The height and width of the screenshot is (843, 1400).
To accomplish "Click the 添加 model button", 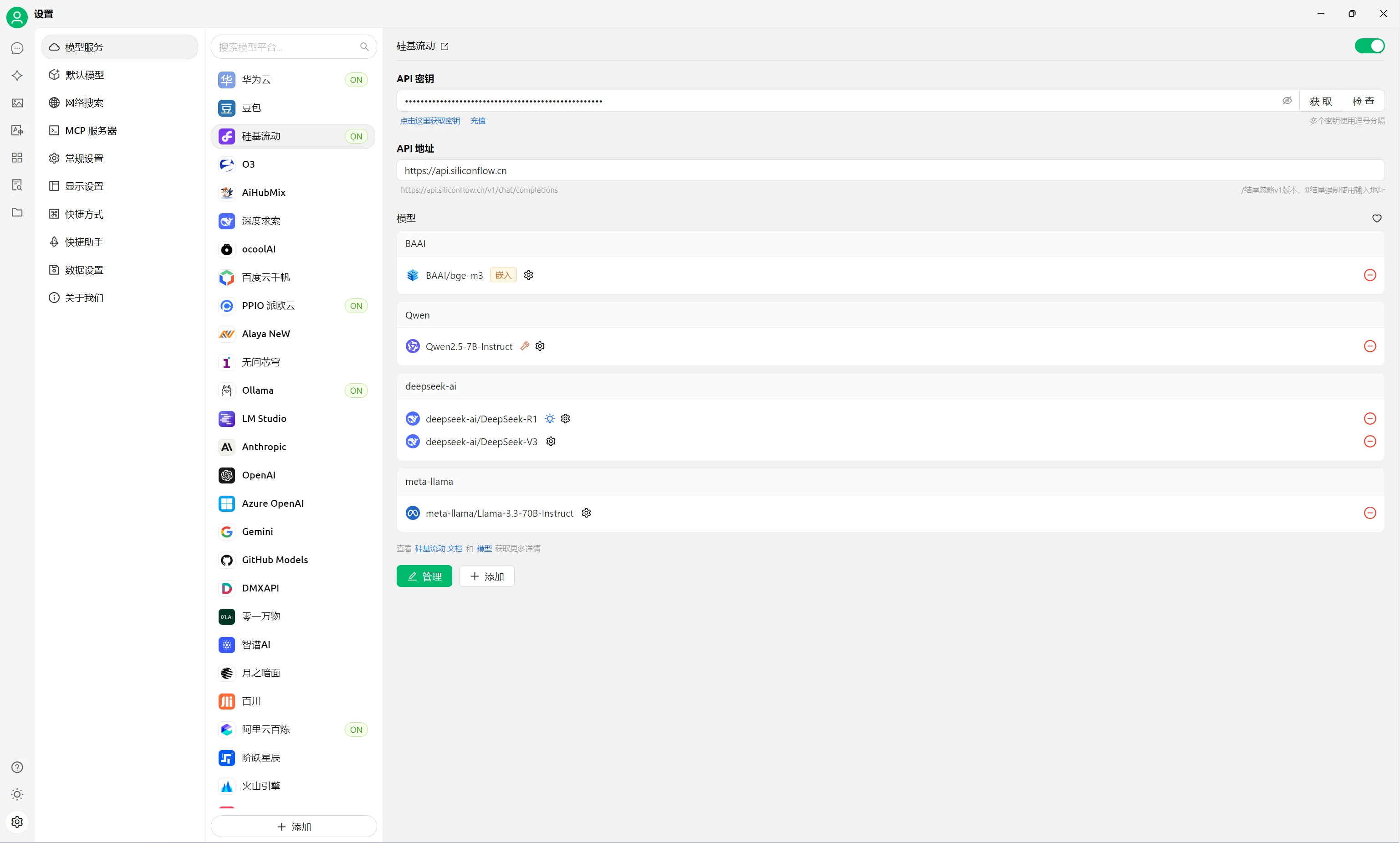I will tap(486, 576).
